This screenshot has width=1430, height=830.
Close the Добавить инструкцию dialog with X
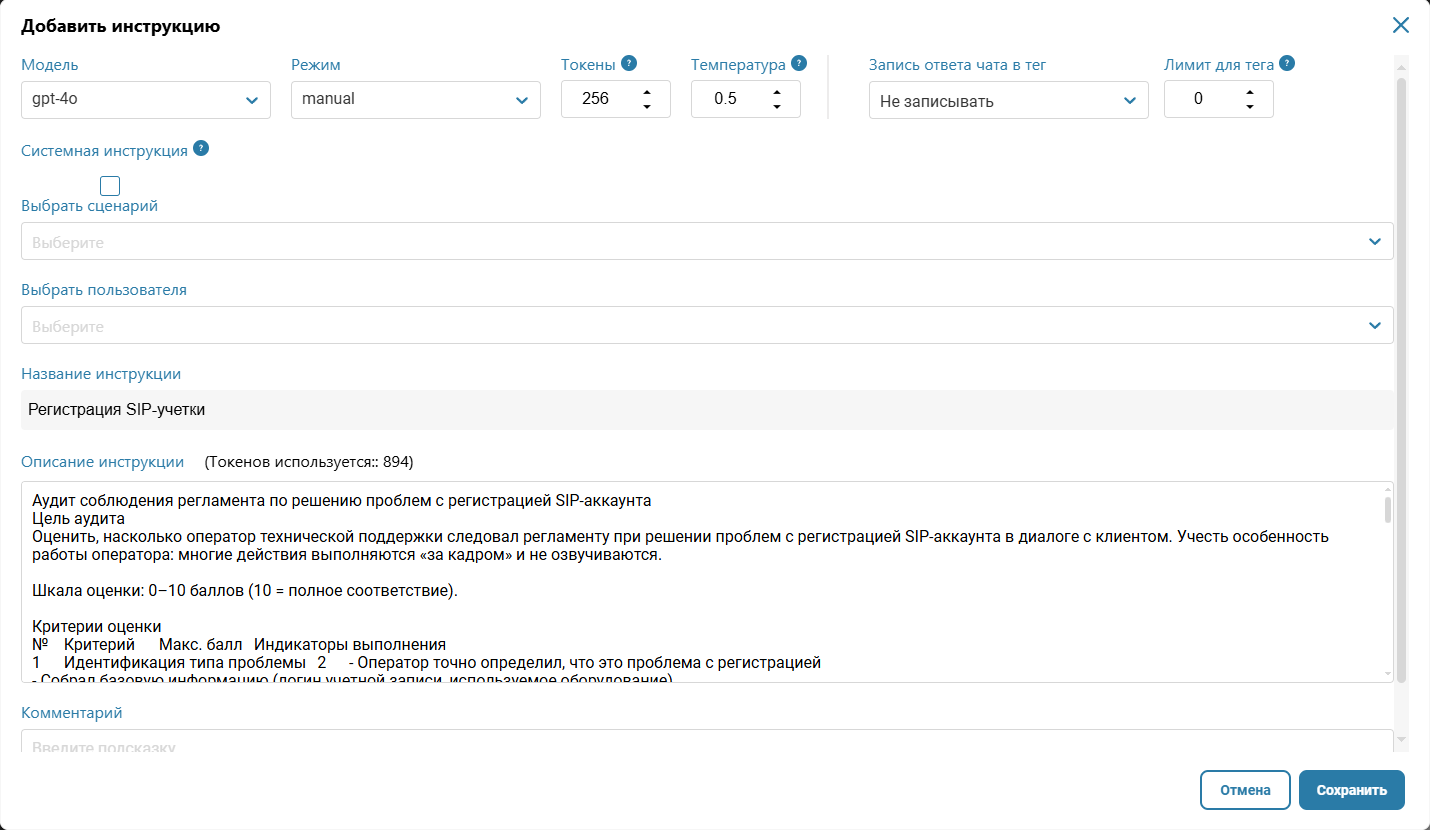click(x=1401, y=25)
